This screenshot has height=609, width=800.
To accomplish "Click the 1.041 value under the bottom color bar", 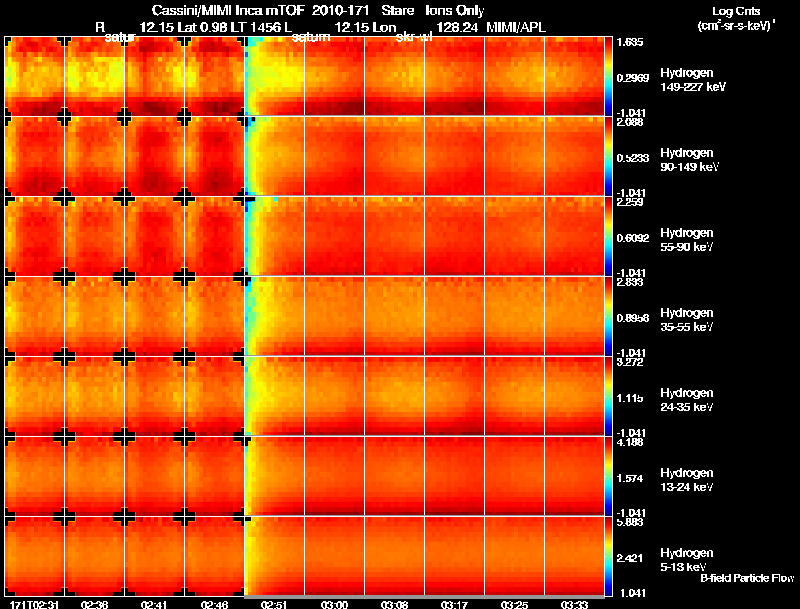I will point(631,593).
